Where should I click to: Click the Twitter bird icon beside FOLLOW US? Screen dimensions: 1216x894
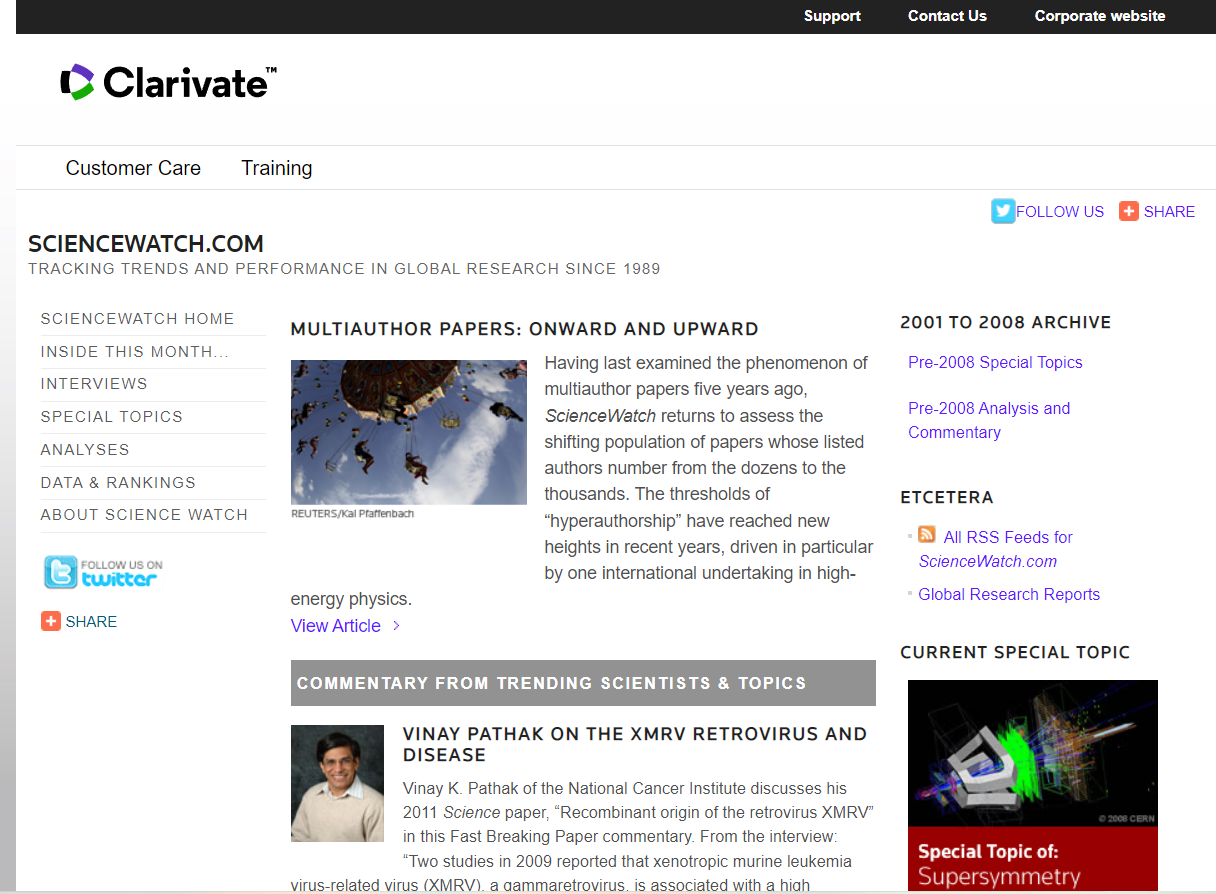click(x=1003, y=211)
